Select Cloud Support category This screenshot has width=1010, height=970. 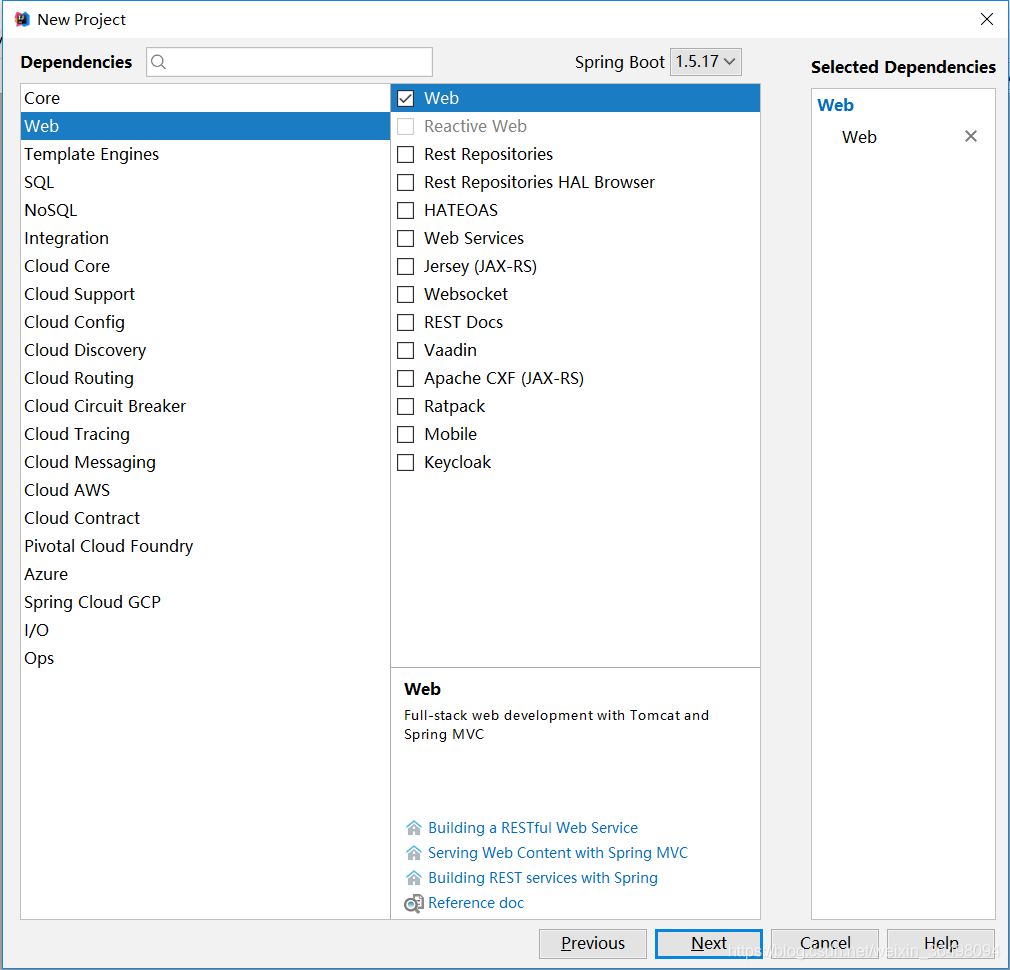[205, 294]
